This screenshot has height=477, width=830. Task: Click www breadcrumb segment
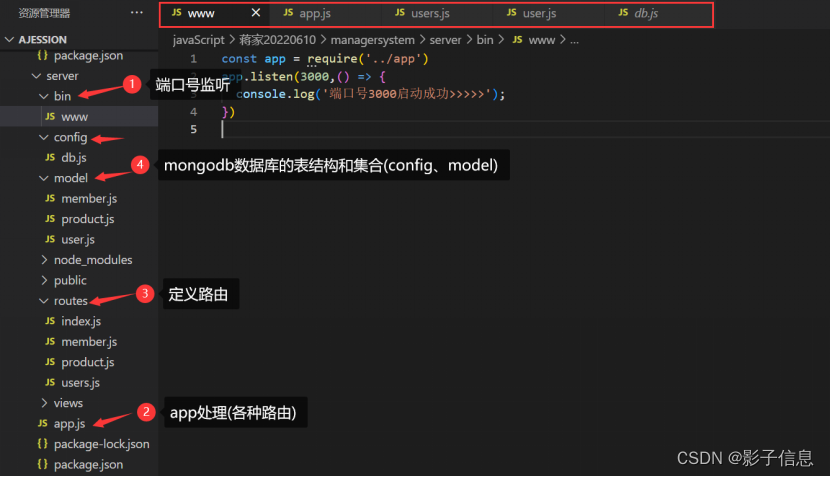tap(542, 40)
